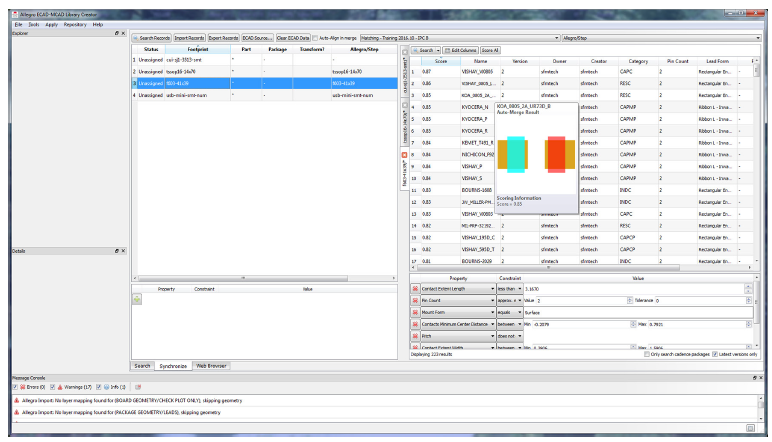Viewport: 772px width, 442px height.
Task: Enable Auto-Align in merge checkbox
Action: click(x=314, y=37)
